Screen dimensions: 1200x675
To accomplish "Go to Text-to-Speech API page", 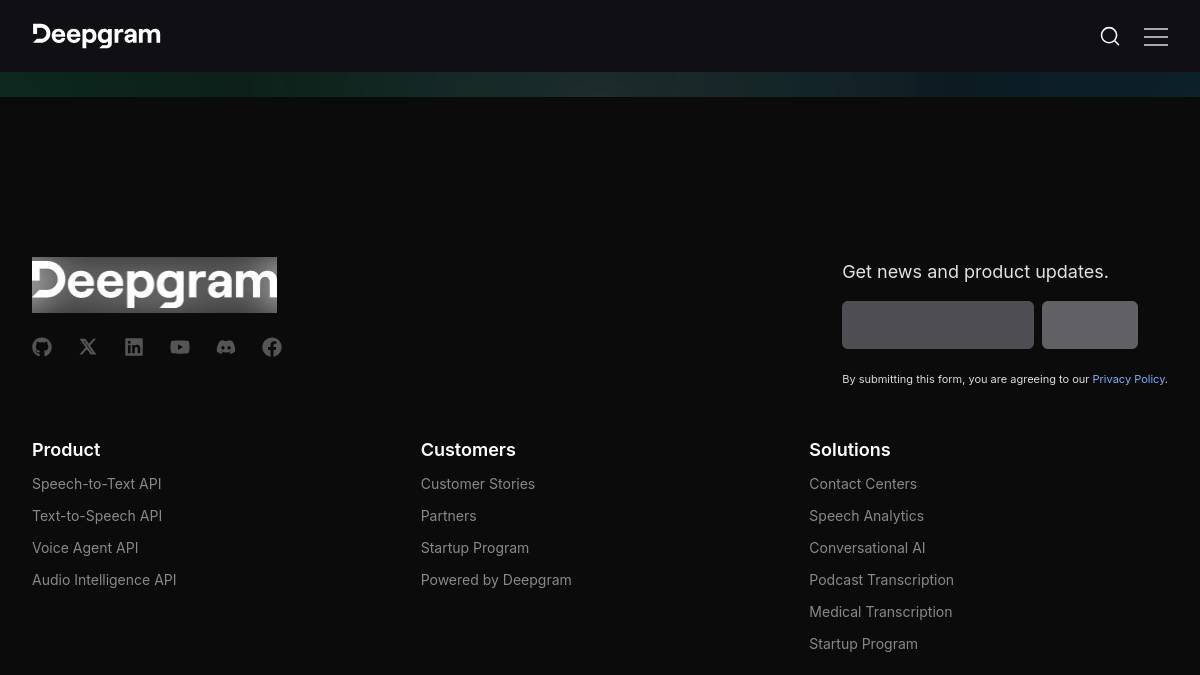I will pos(97,516).
